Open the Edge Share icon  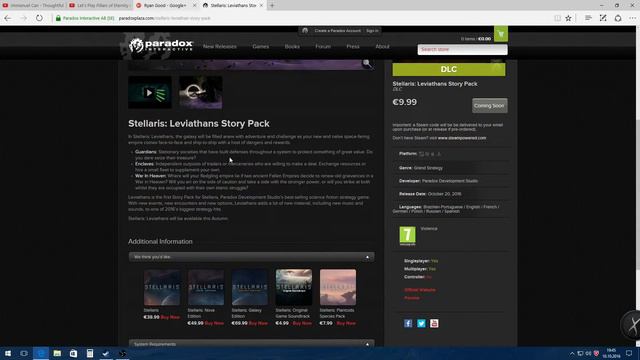[x=618, y=18]
